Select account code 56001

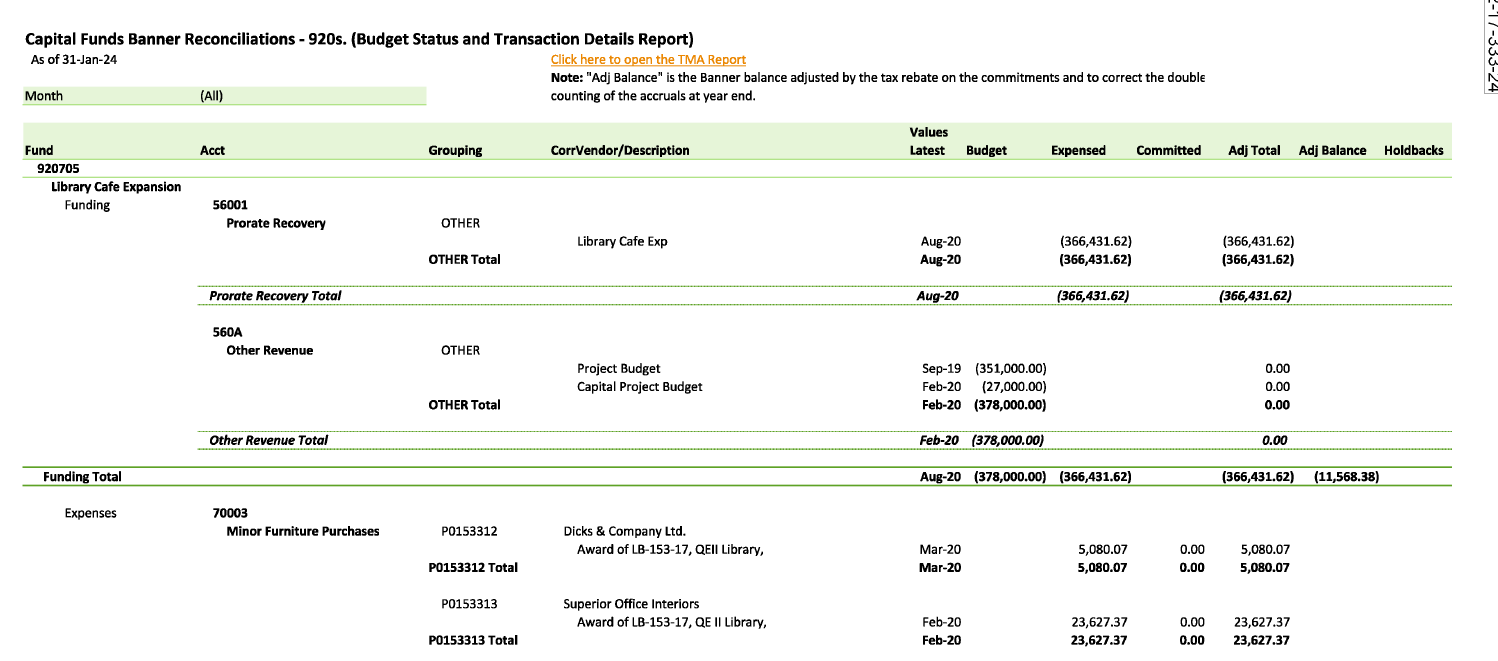(x=230, y=205)
